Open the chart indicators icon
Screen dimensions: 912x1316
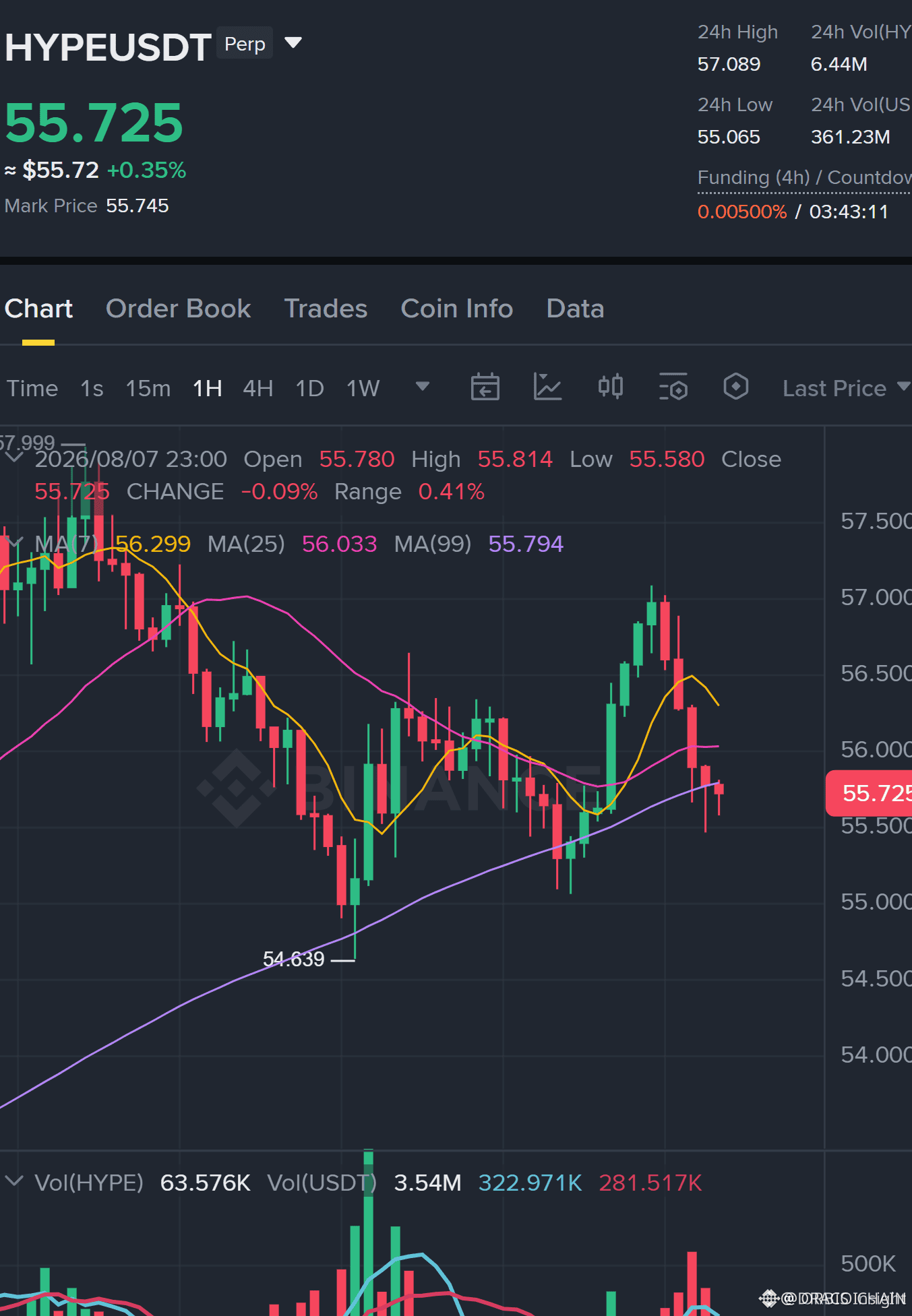coord(547,387)
